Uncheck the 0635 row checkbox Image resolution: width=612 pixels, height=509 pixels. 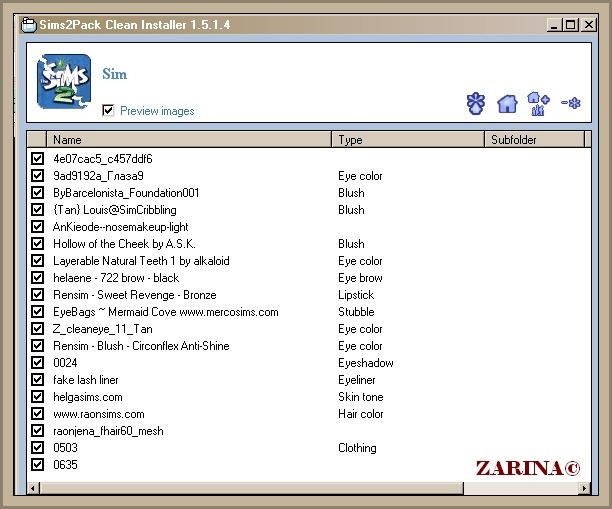(37, 465)
